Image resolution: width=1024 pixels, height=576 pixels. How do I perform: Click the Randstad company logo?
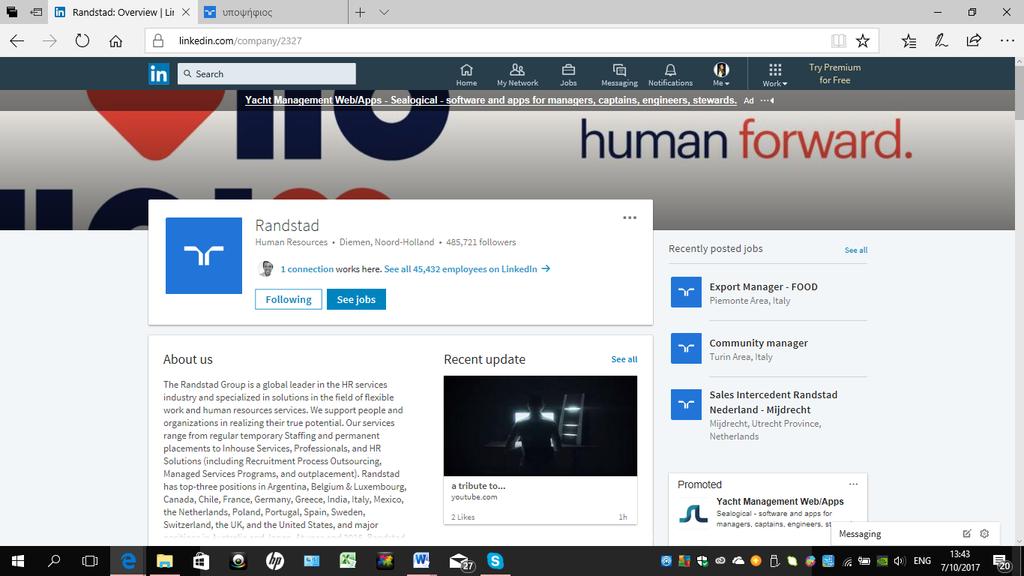click(204, 255)
